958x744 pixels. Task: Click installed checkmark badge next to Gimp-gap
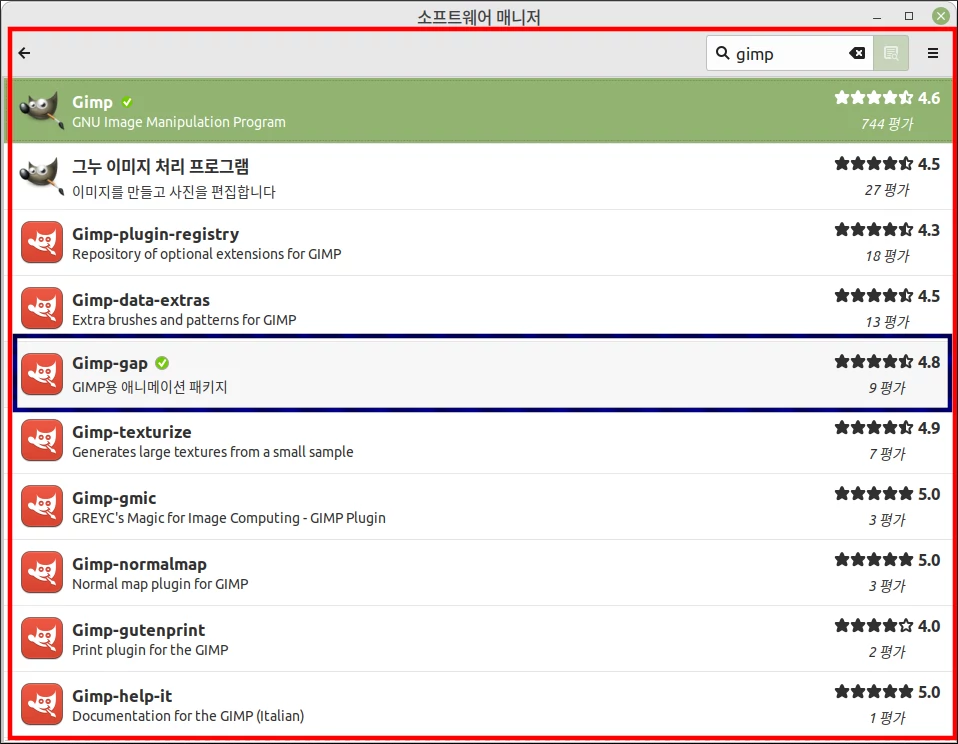[162, 363]
